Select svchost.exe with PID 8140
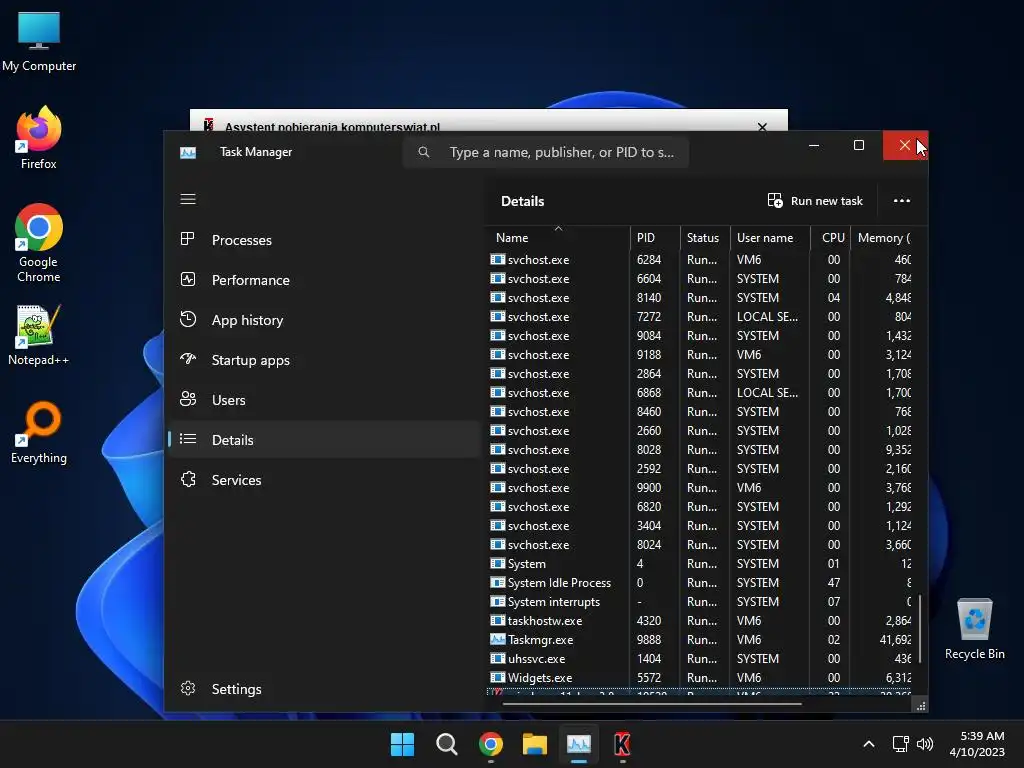The width and height of the screenshot is (1024, 768). tap(701, 297)
